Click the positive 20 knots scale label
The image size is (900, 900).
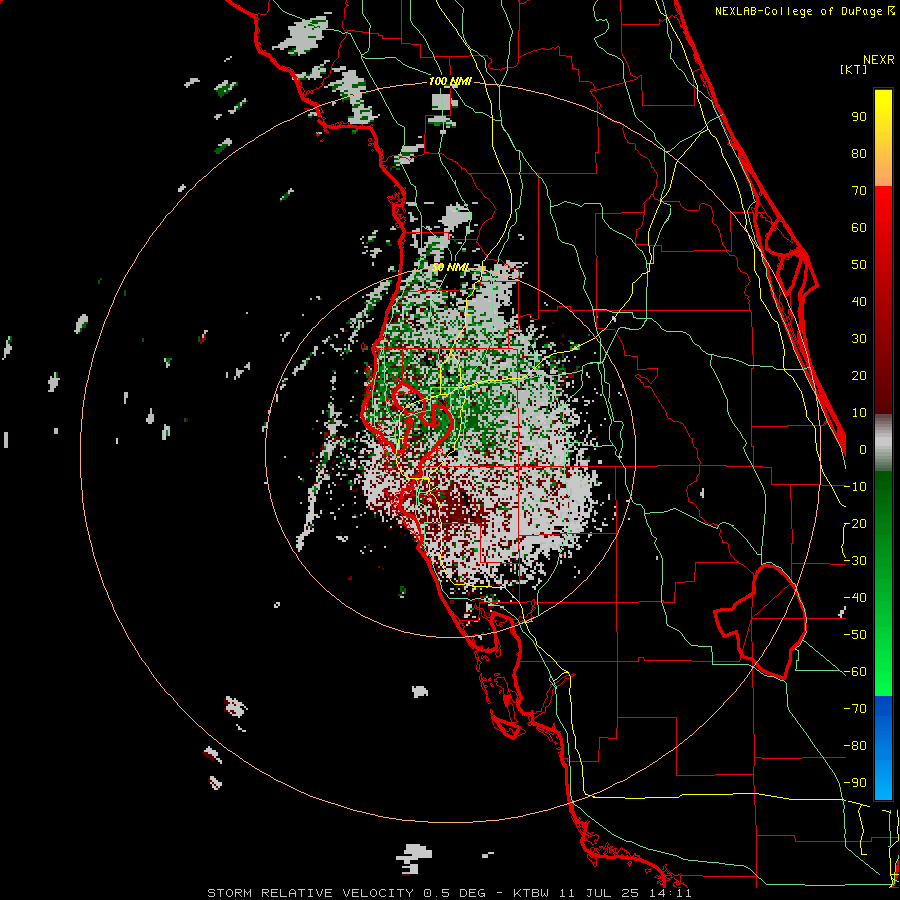coord(859,375)
